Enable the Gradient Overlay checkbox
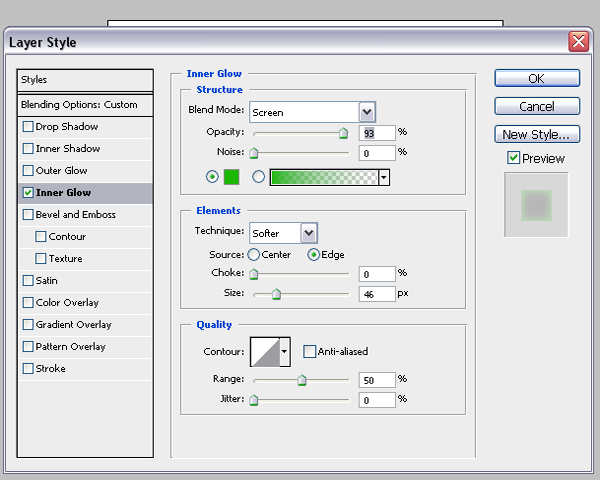The height and width of the screenshot is (480, 600). click(28, 325)
